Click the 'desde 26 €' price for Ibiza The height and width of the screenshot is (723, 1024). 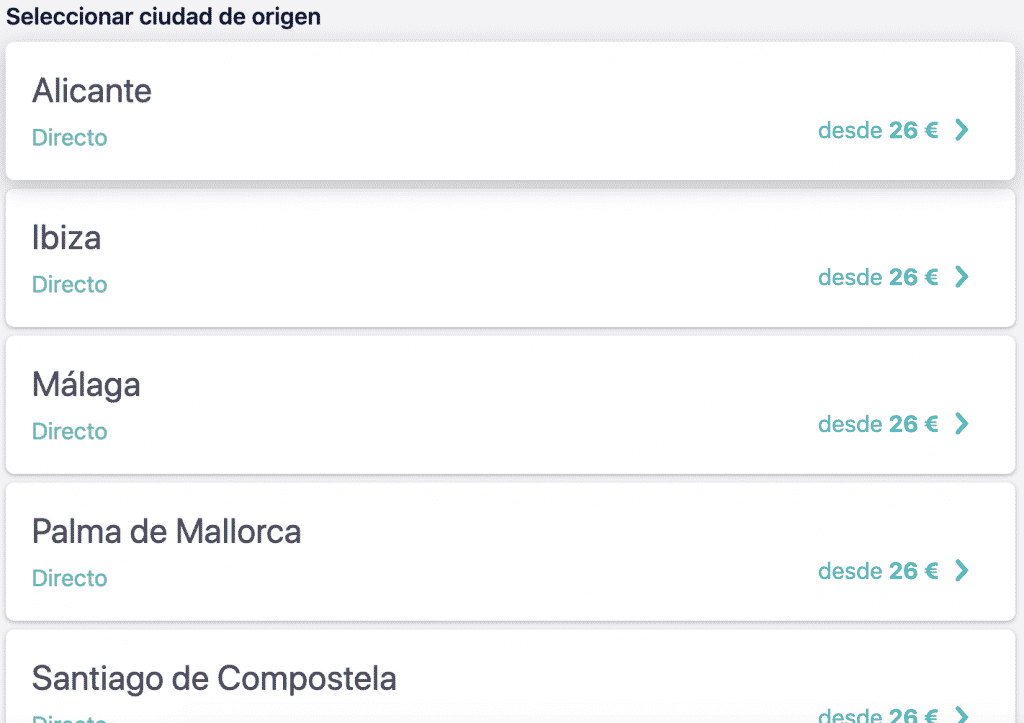click(x=878, y=277)
